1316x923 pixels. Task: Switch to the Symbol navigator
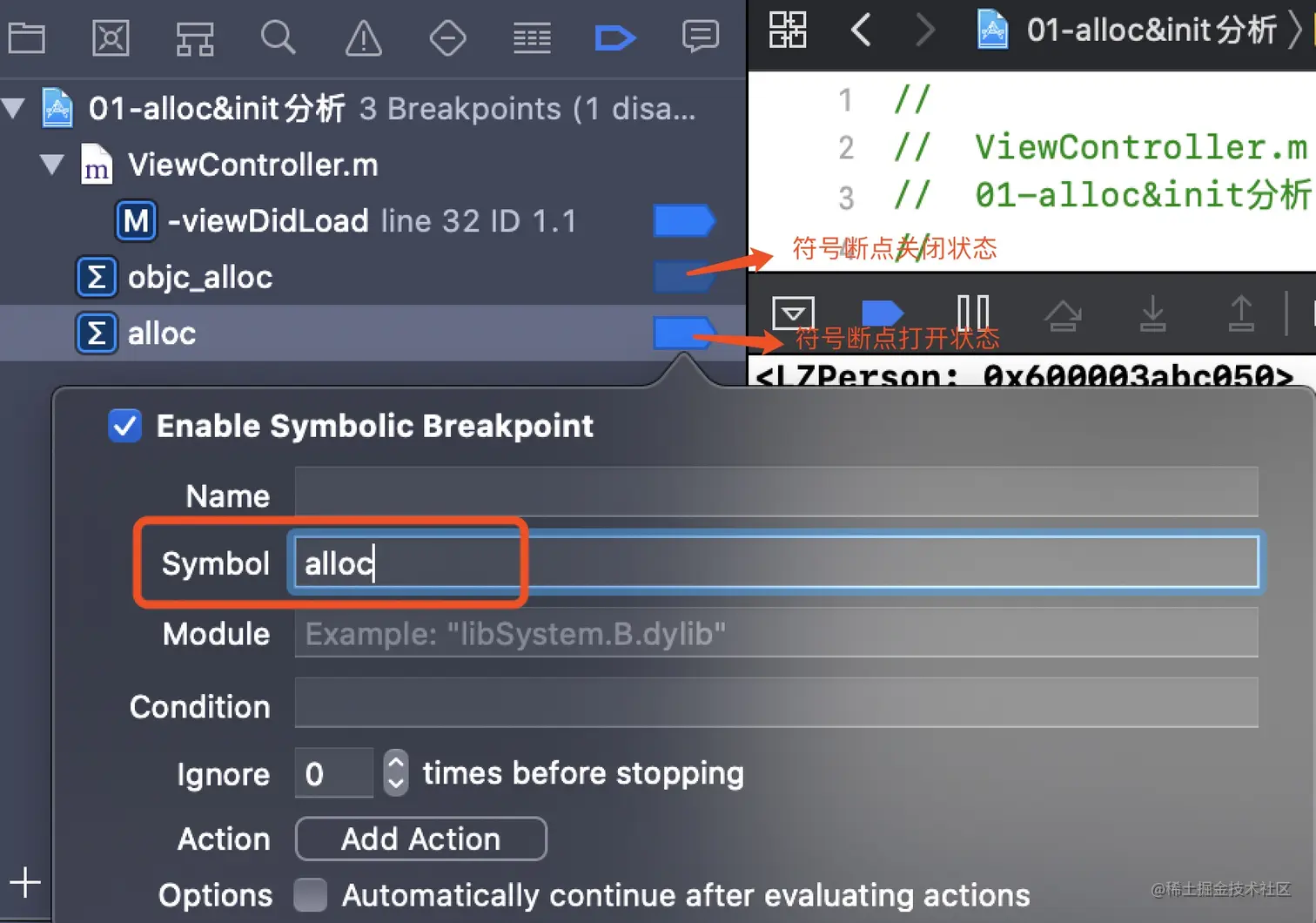click(195, 38)
